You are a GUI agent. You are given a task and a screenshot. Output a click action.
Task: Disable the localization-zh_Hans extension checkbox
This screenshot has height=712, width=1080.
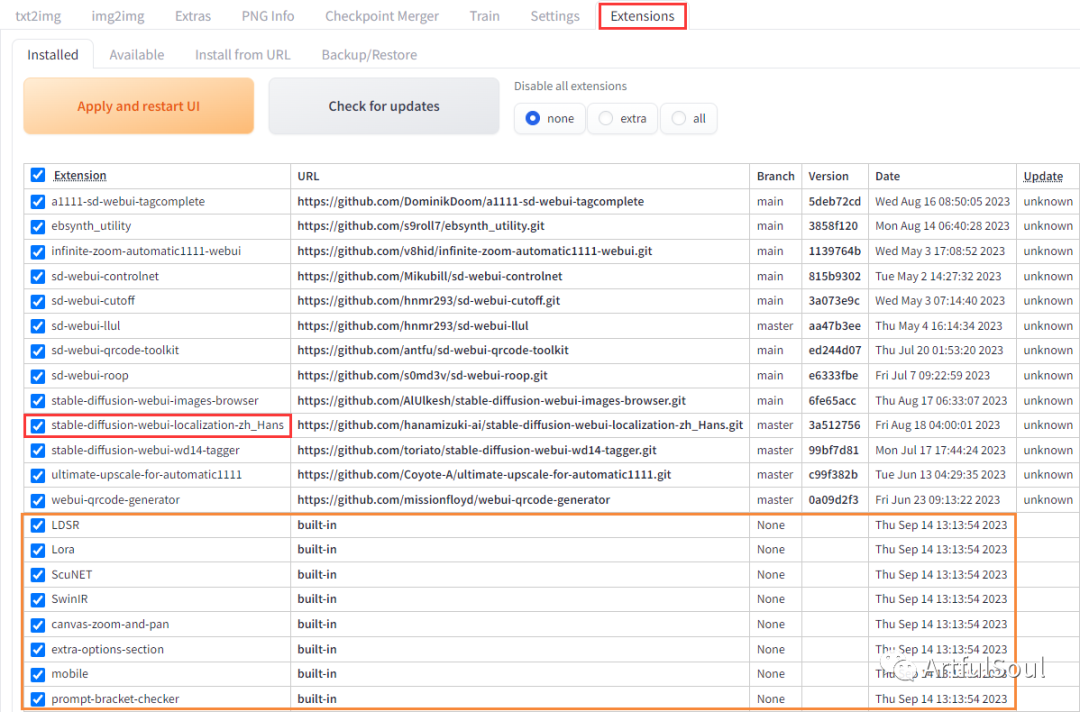(38, 426)
